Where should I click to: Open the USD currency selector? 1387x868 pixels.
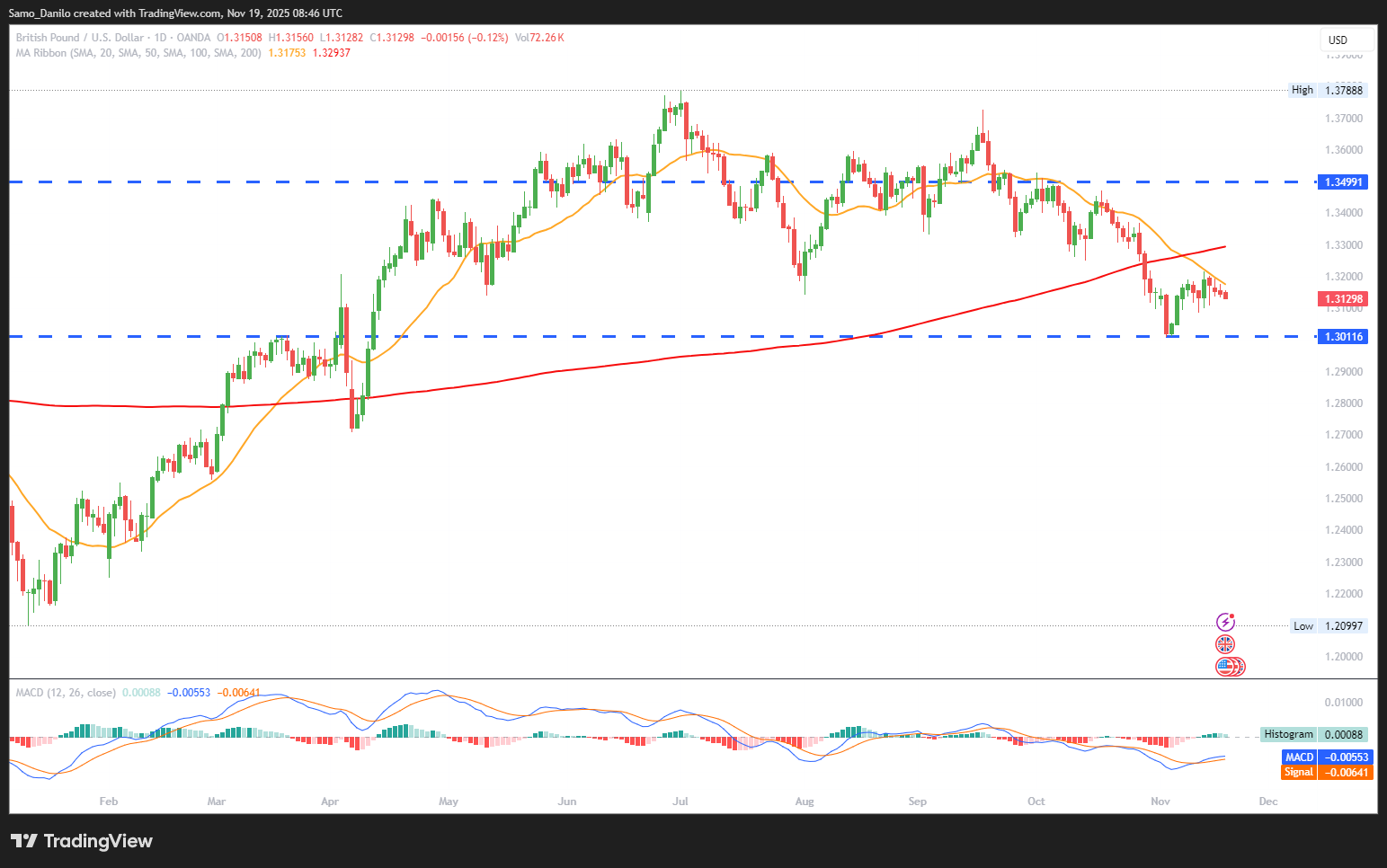point(1345,40)
